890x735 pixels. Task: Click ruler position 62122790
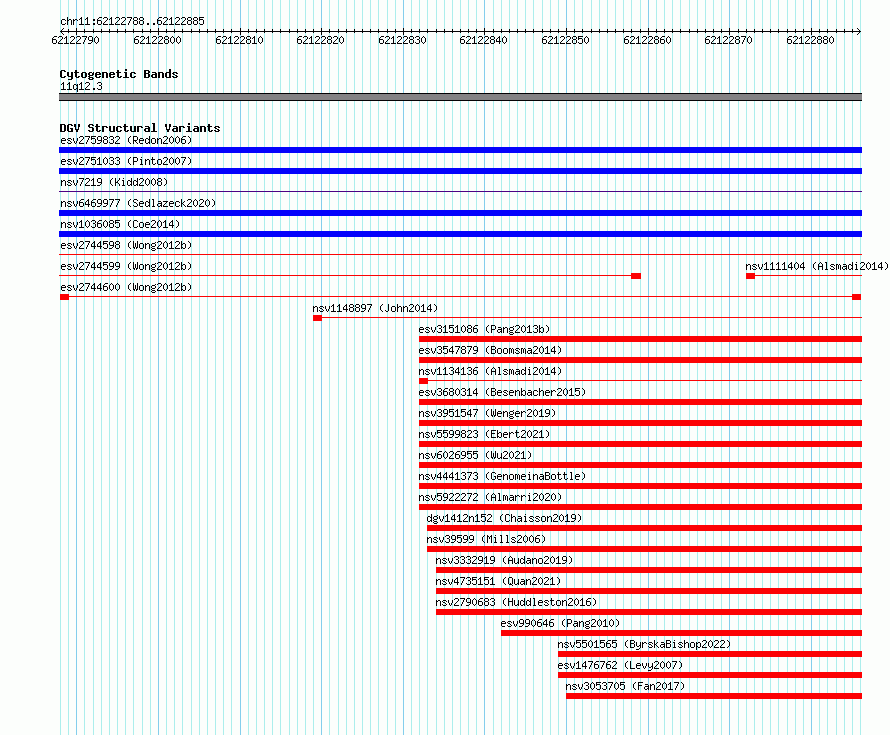75,40
